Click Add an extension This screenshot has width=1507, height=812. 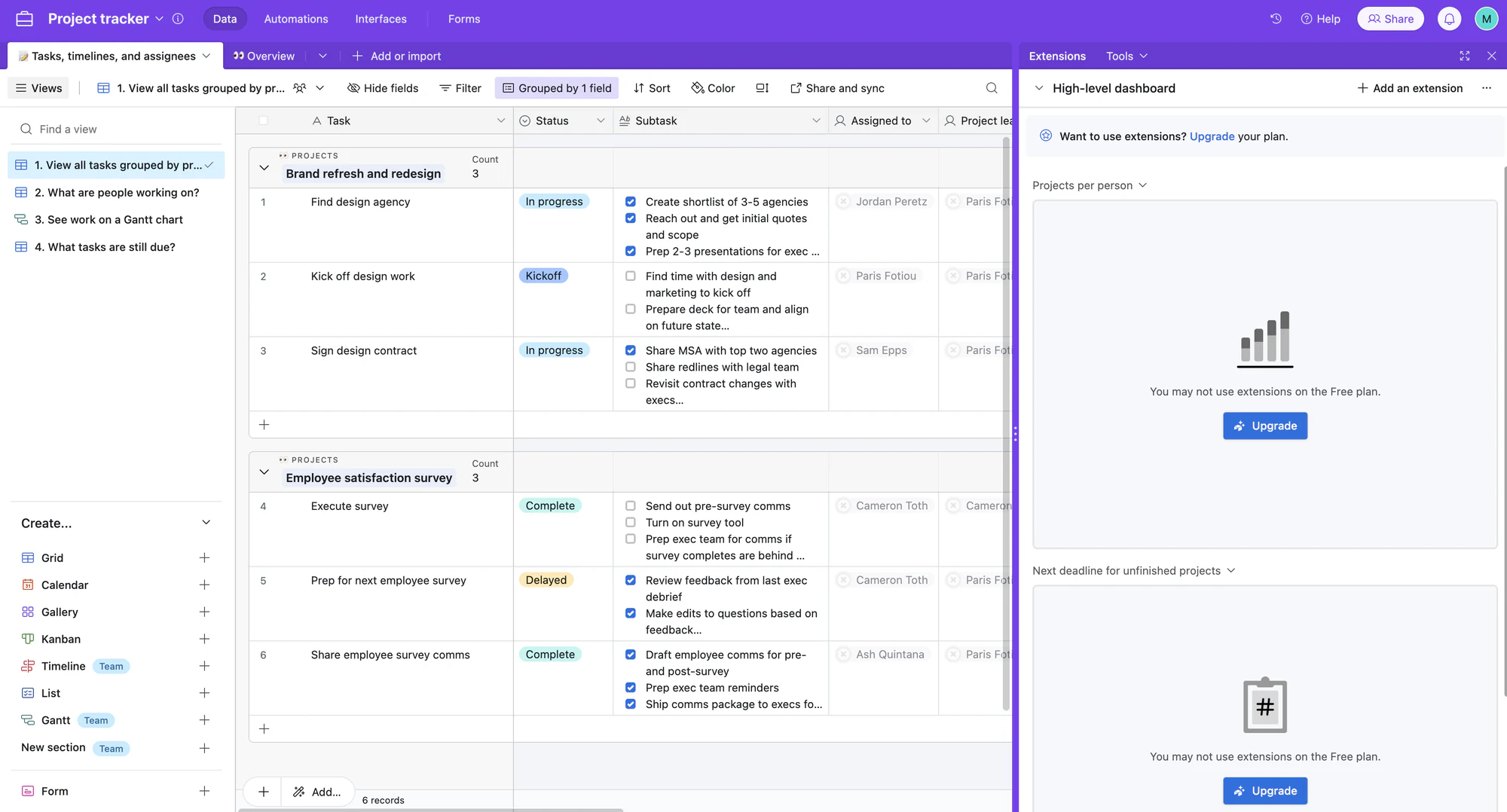click(1410, 88)
